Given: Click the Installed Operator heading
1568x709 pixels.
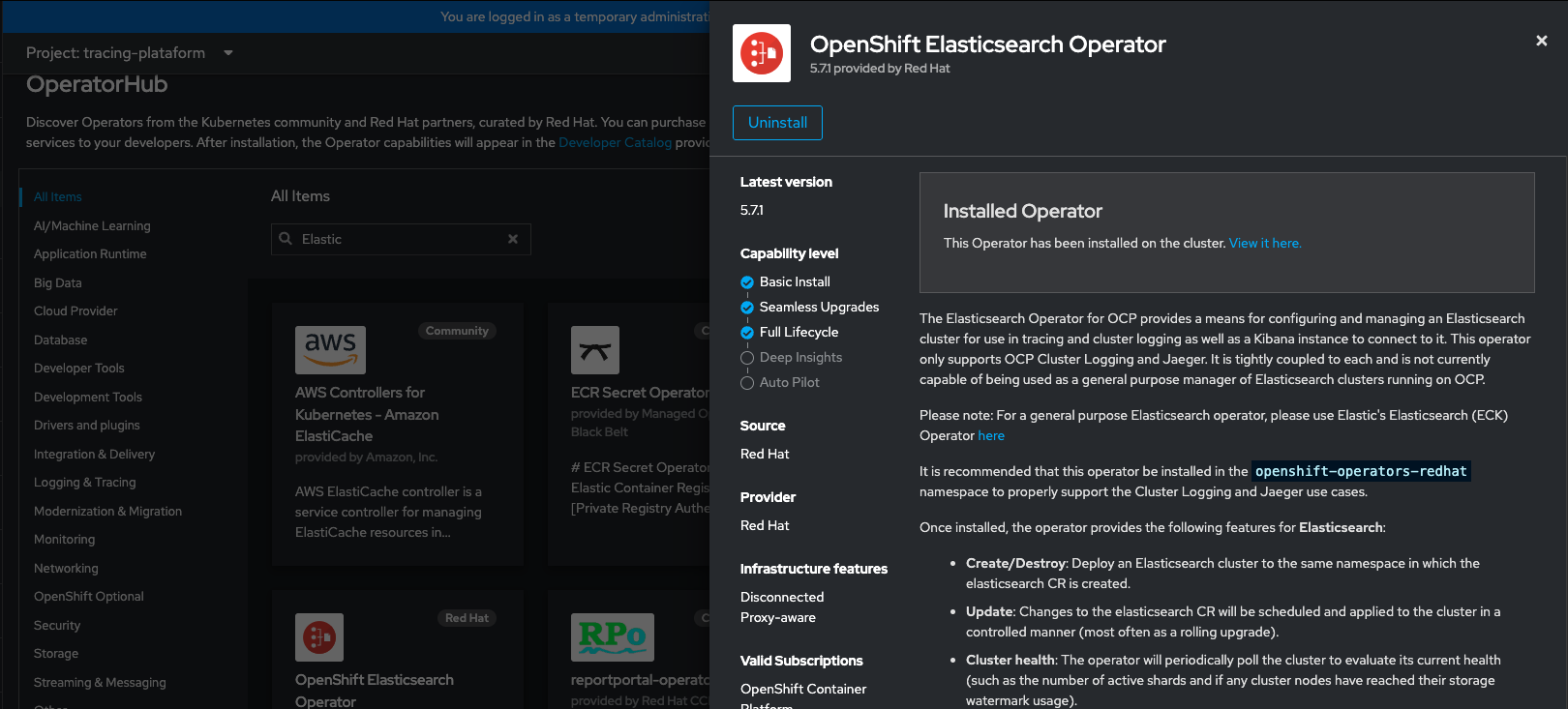Looking at the screenshot, I should click(x=1023, y=211).
